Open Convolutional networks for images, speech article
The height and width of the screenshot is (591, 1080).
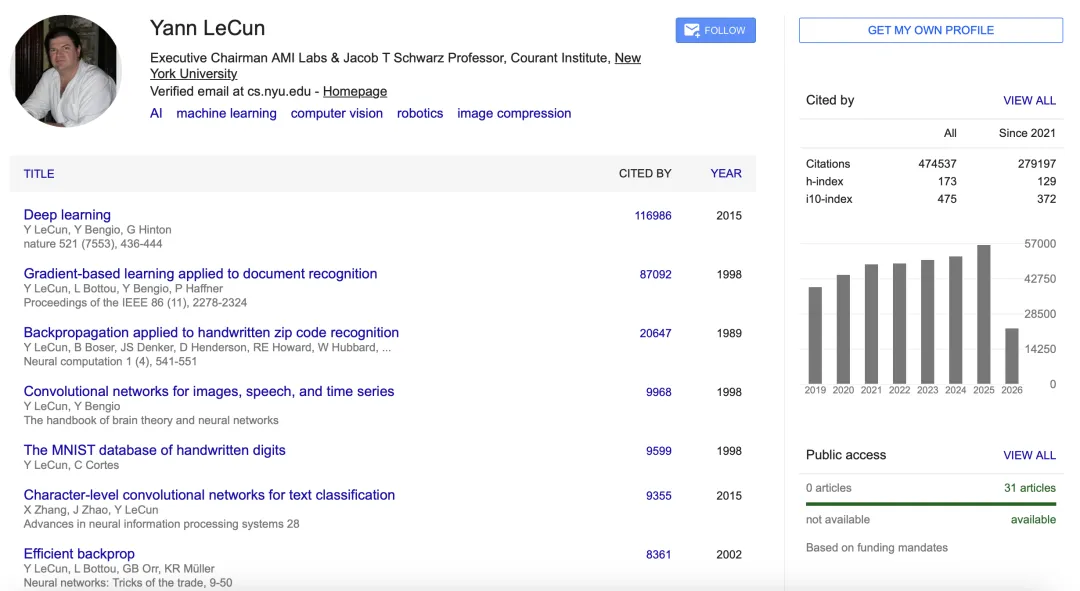[209, 391]
